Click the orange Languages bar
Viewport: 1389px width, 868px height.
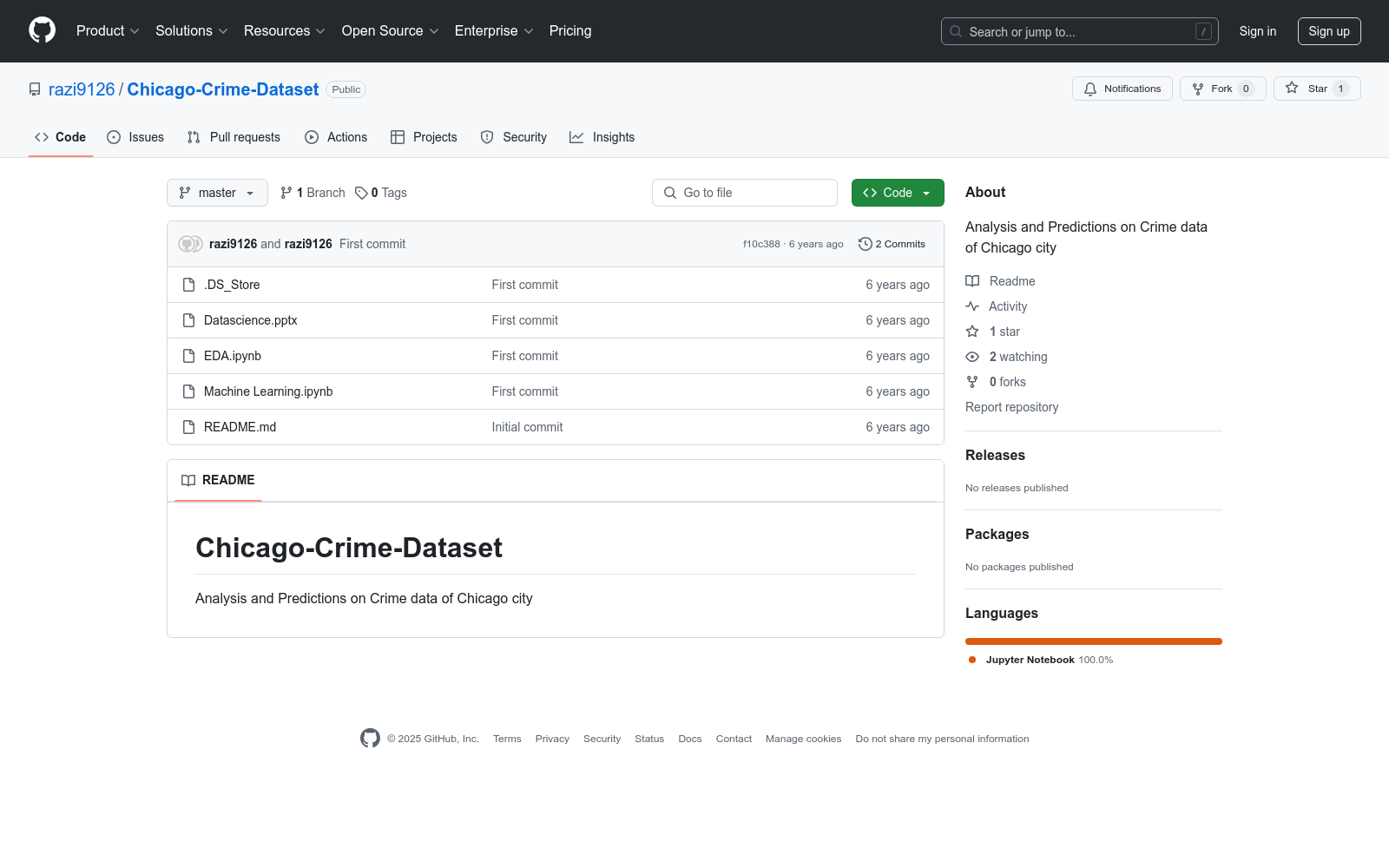[1094, 641]
